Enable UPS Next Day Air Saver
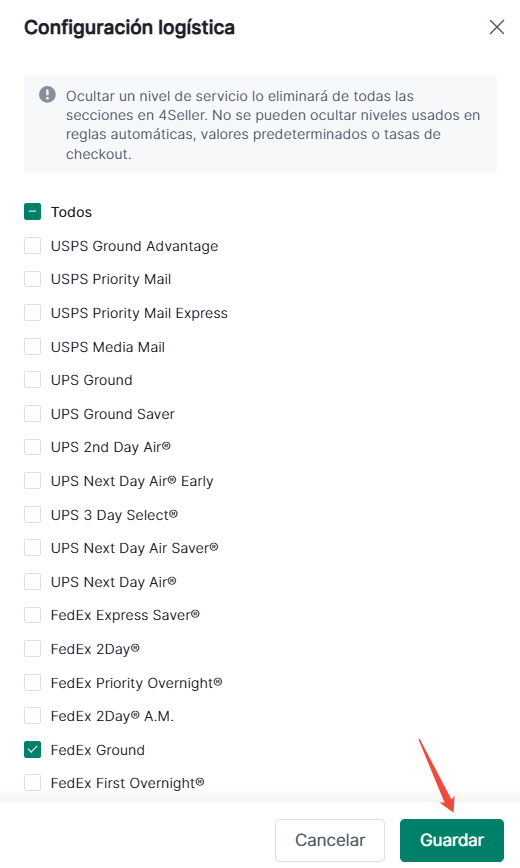This screenshot has width=520, height=868. click(33, 547)
